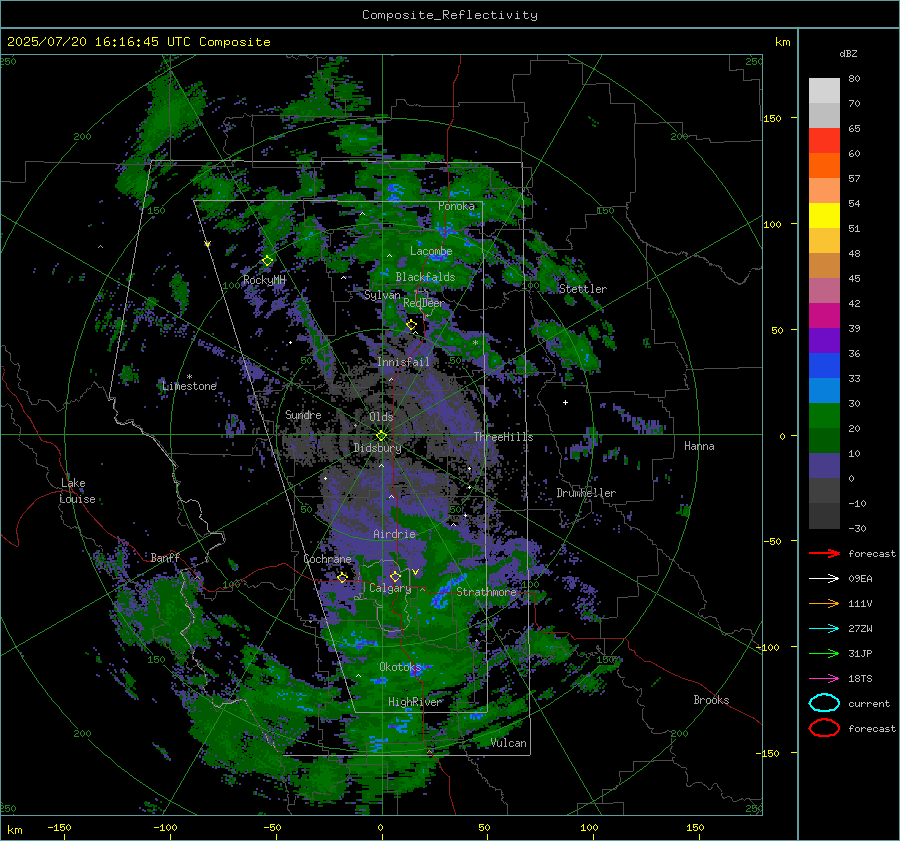Click the Limestone map label
This screenshot has height=841, width=900.
[x=189, y=386]
